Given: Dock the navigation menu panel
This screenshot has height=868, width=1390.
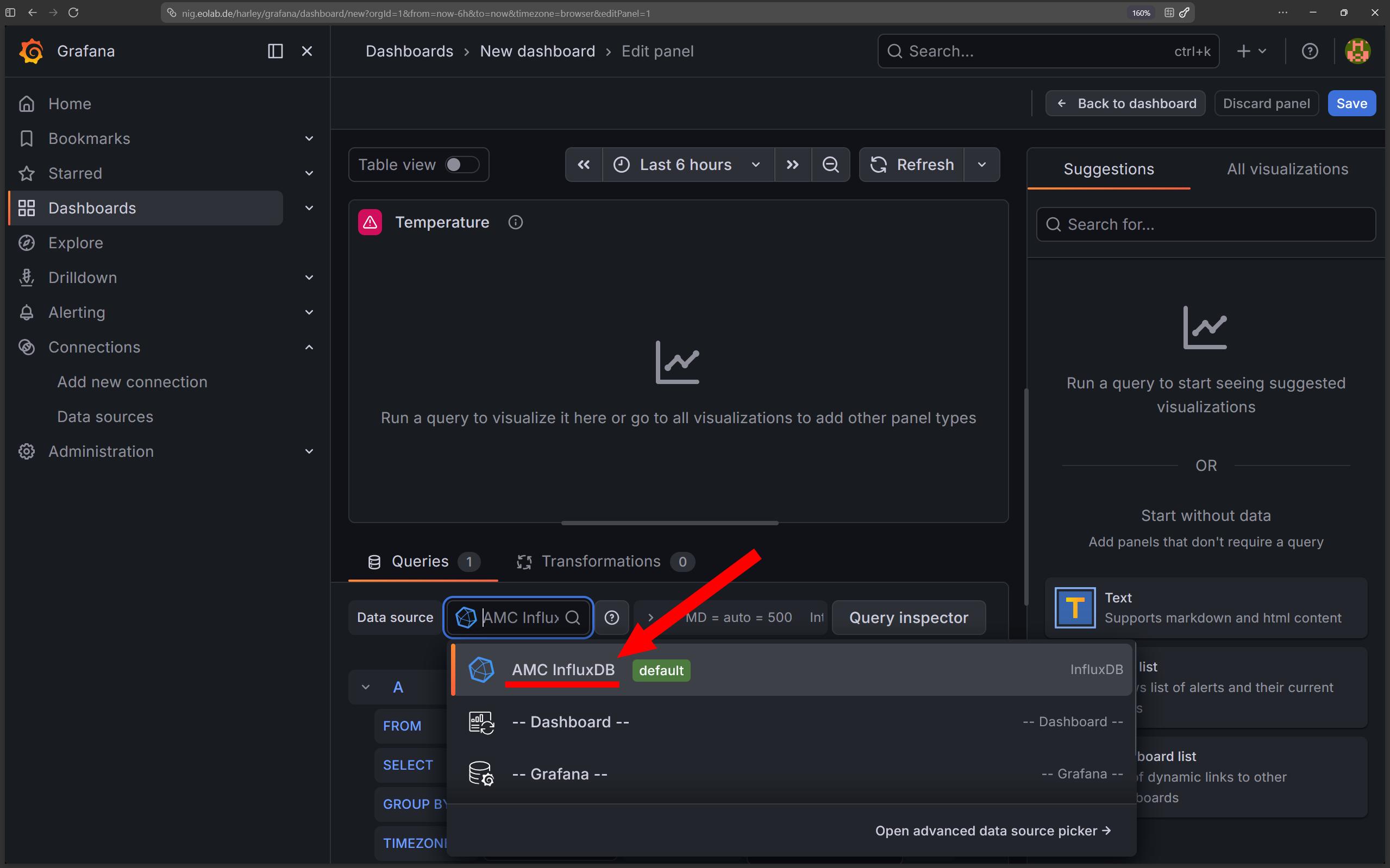Looking at the screenshot, I should coord(276,51).
